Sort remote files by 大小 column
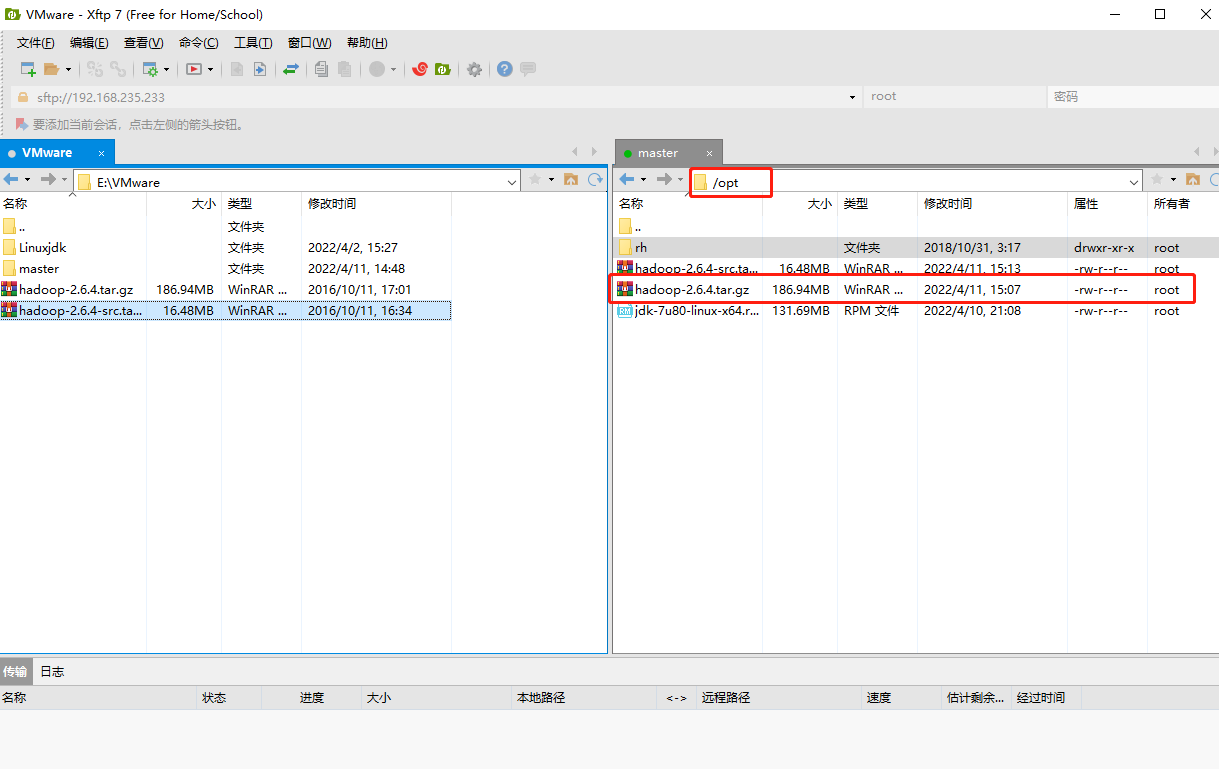 [x=800, y=204]
